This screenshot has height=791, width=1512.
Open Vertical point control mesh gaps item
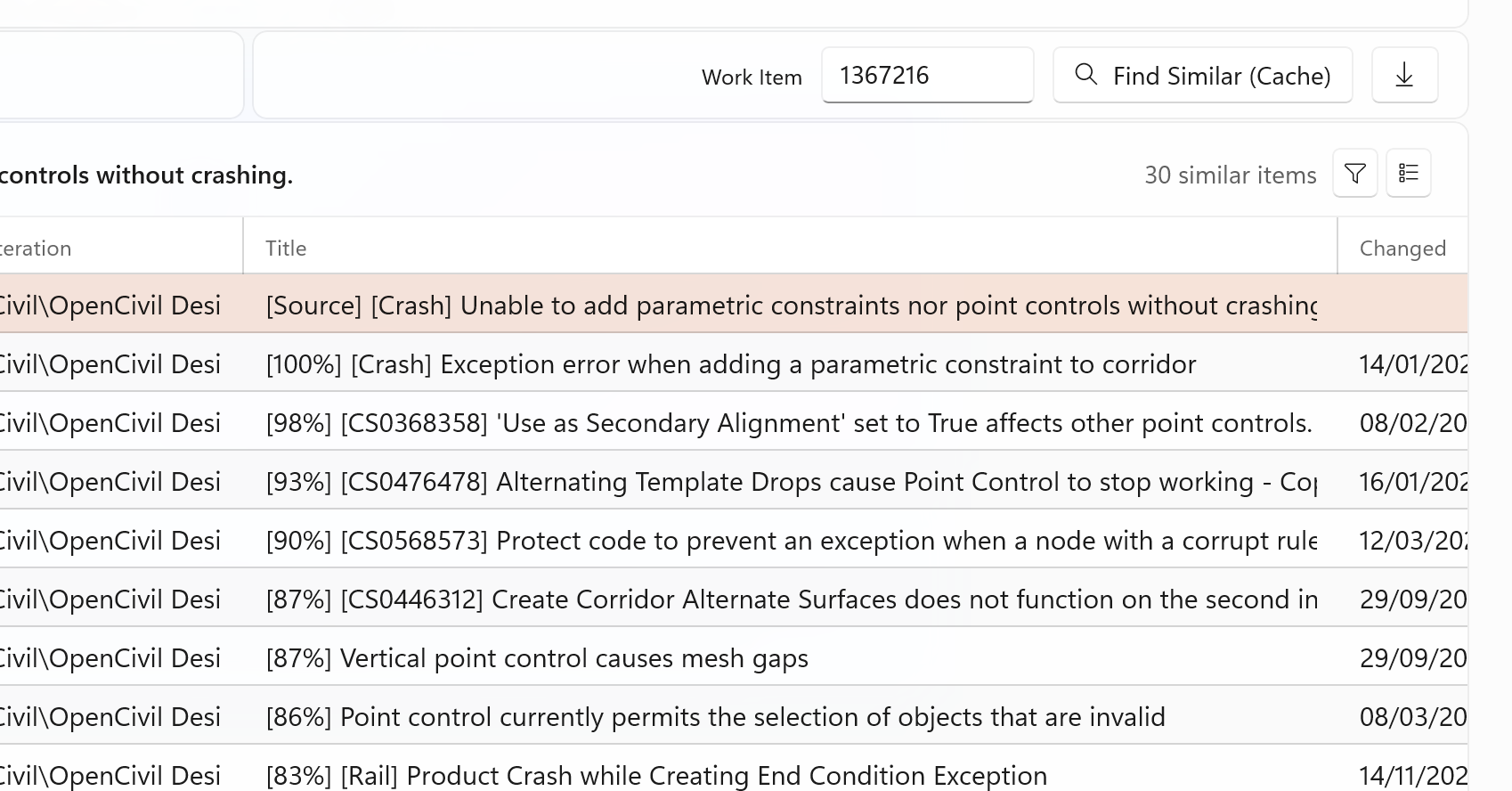[x=537, y=658]
